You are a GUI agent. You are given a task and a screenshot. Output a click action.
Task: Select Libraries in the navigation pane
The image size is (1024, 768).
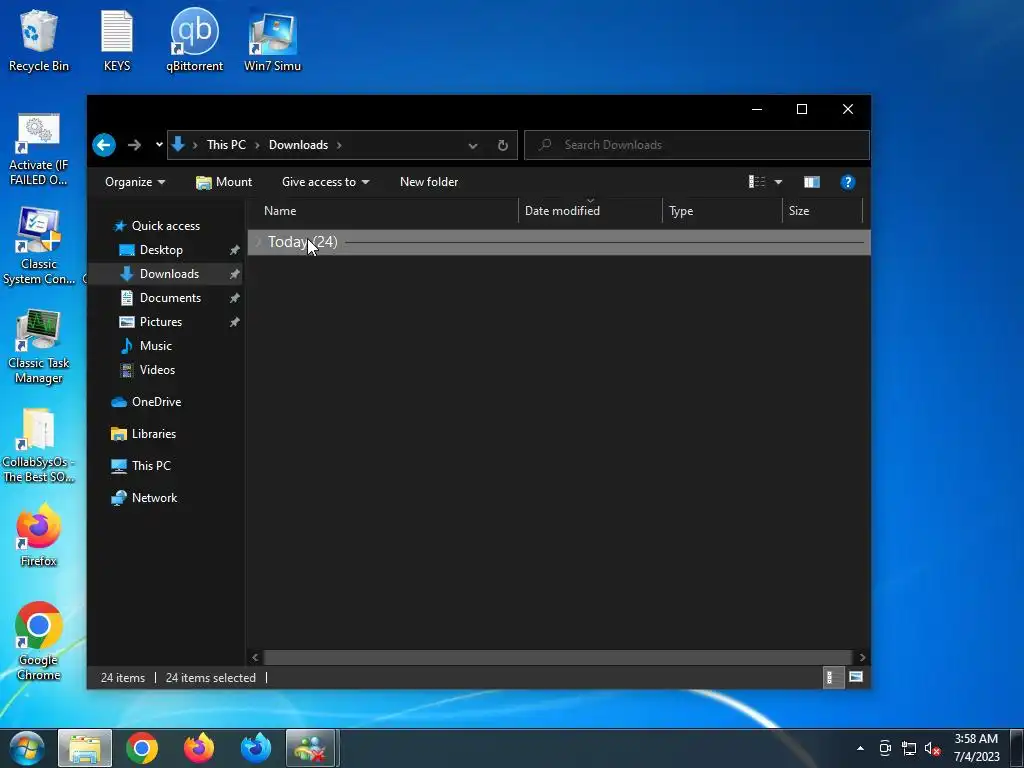[153, 434]
